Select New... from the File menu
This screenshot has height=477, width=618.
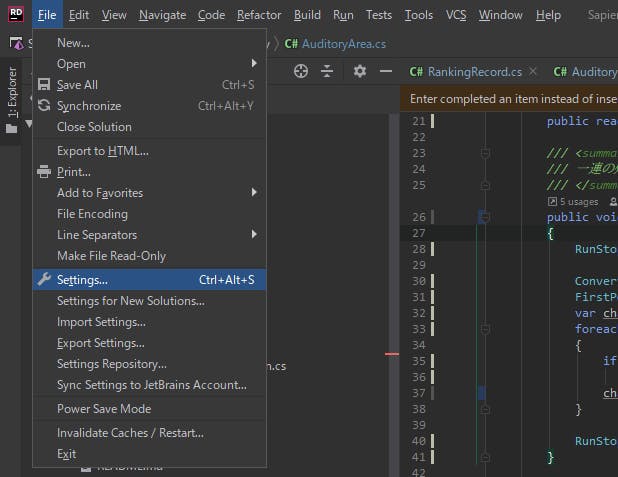(149, 43)
